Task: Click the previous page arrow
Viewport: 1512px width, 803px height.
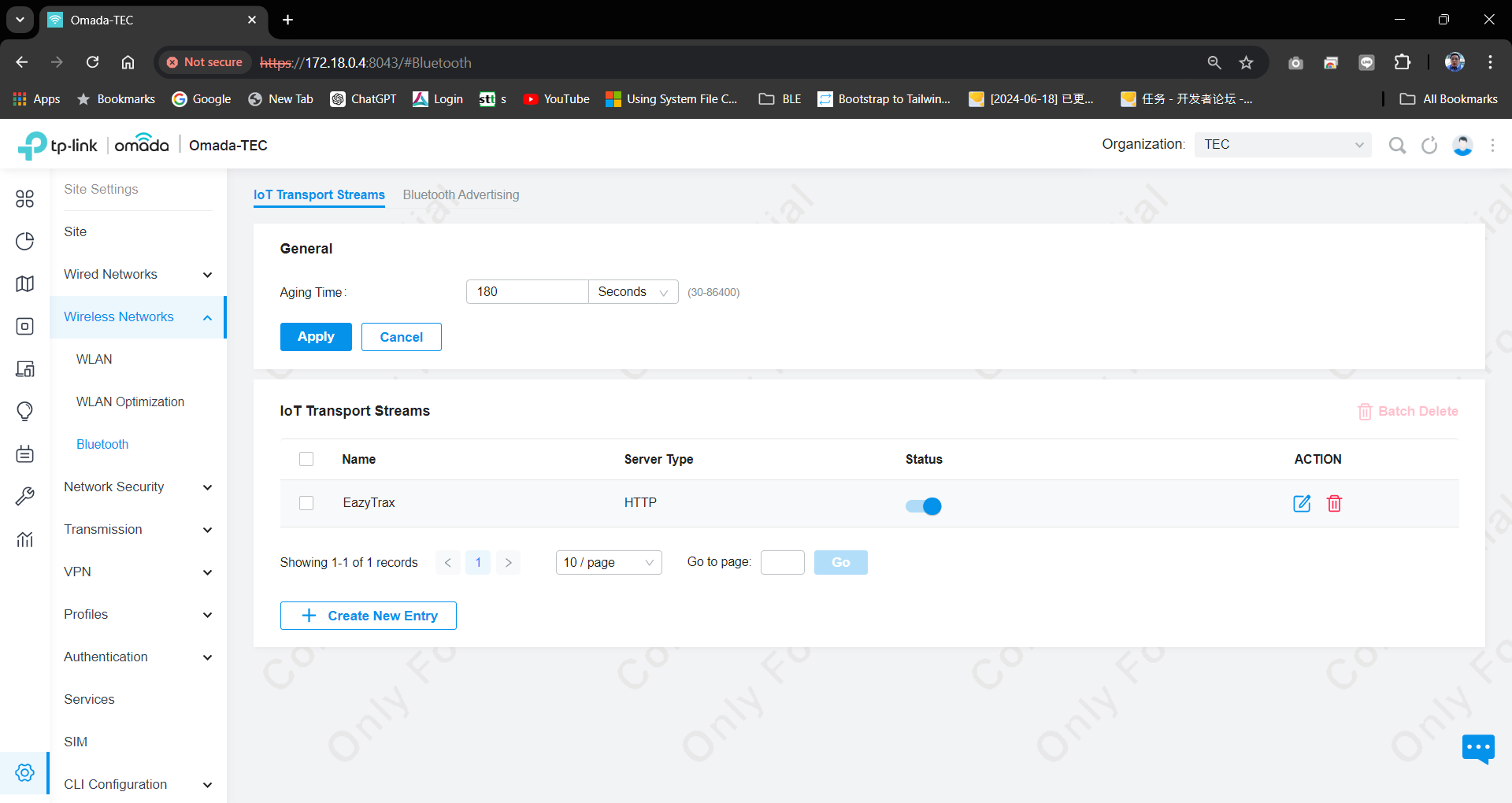Action: (x=448, y=562)
